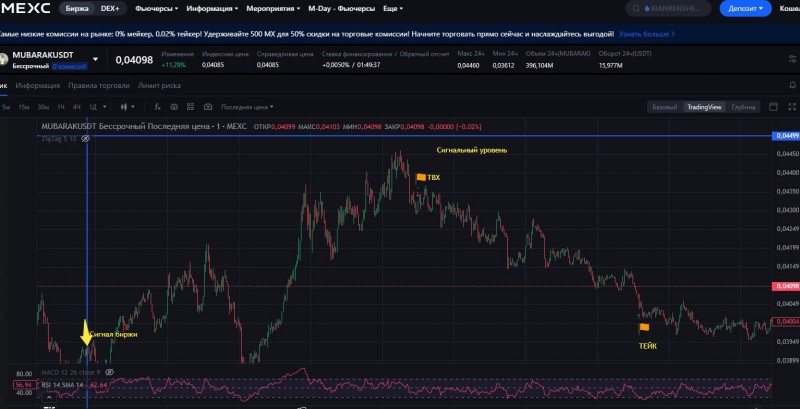Image resolution: width=800 pixels, height=409 pixels.
Task: Switch chart mode to Базовый
Action: tap(665, 107)
